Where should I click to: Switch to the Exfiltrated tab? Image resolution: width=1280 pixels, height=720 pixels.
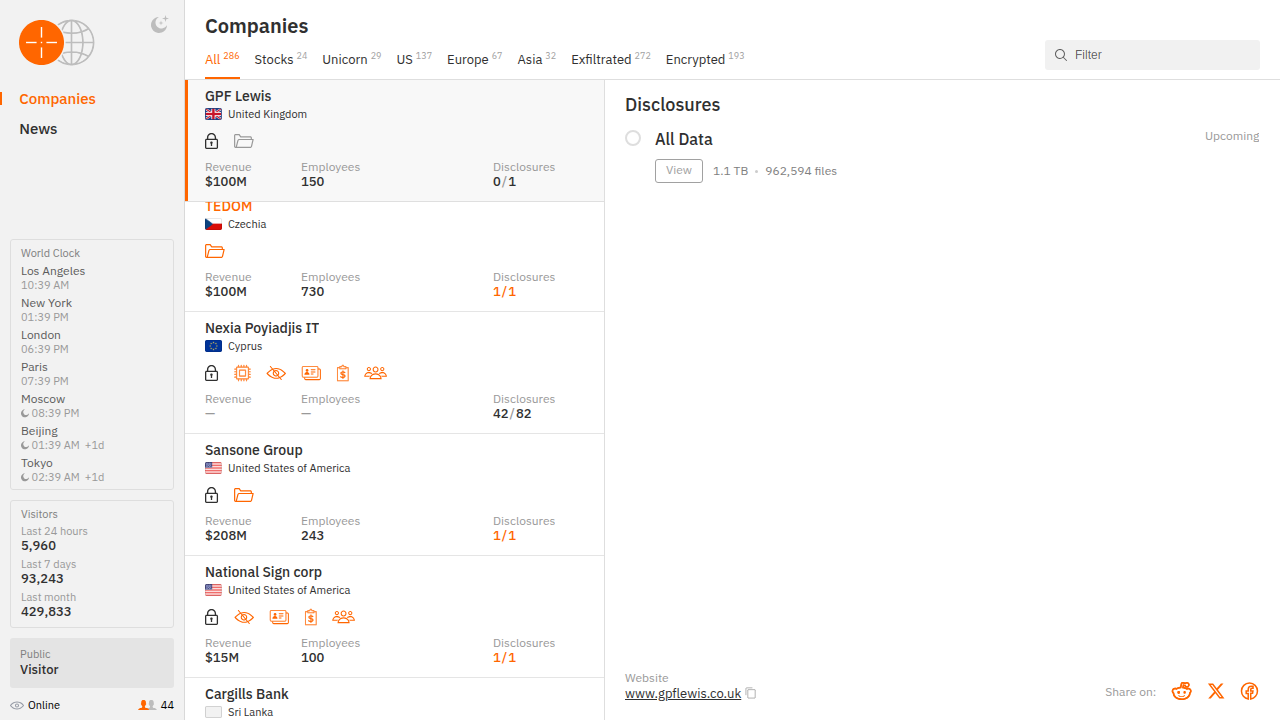click(x=611, y=59)
